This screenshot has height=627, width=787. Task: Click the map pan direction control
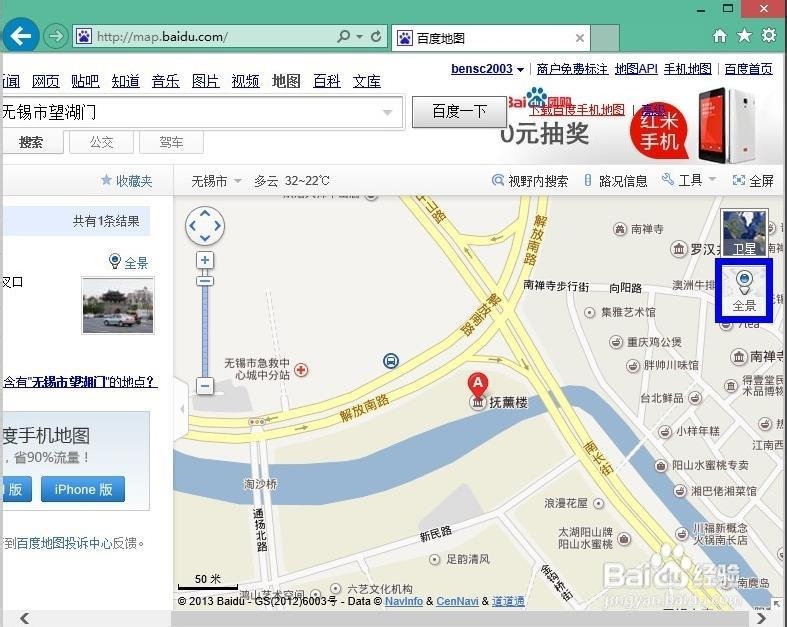[x=205, y=226]
